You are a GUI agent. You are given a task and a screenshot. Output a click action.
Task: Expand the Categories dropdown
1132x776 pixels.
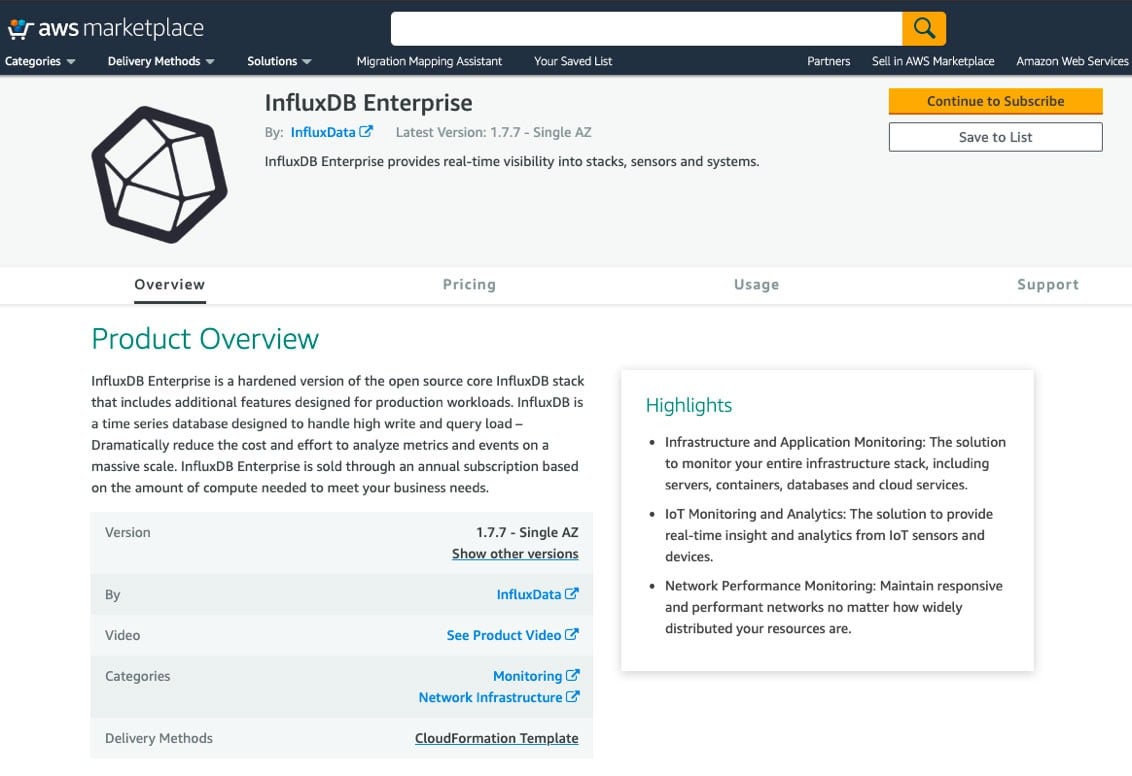[40, 61]
